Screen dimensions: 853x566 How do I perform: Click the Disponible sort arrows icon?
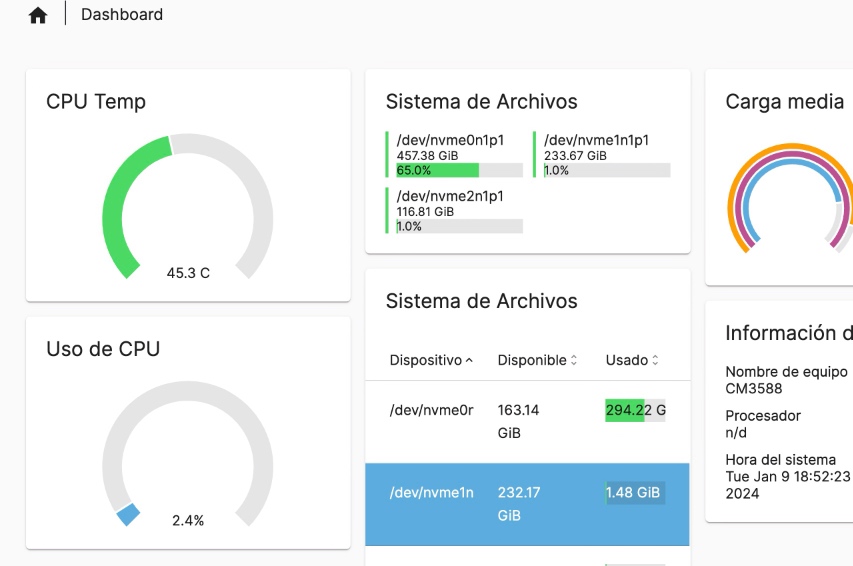click(573, 360)
